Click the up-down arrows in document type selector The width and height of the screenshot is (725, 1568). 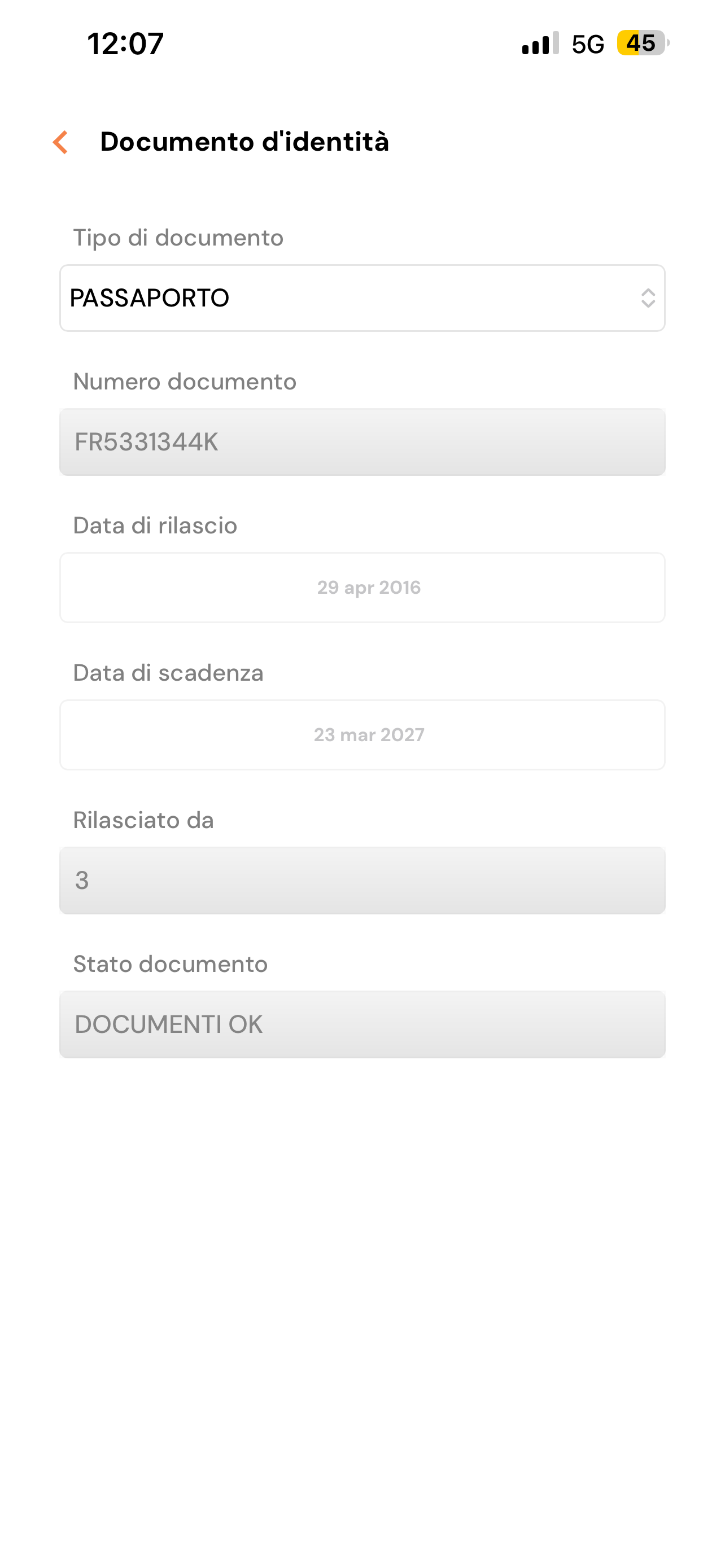pyautogui.click(x=648, y=297)
